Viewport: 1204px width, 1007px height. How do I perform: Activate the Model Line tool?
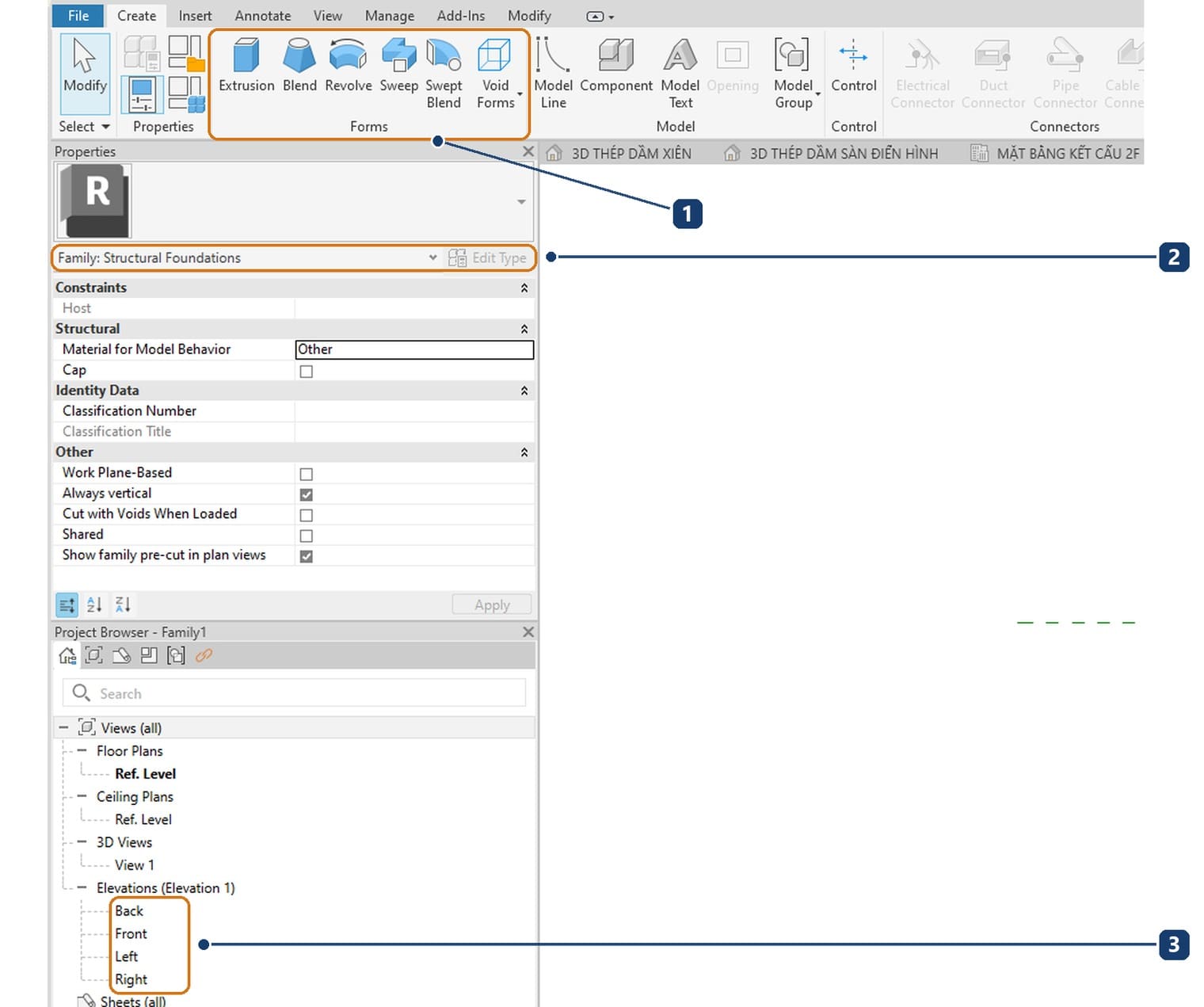[x=553, y=74]
